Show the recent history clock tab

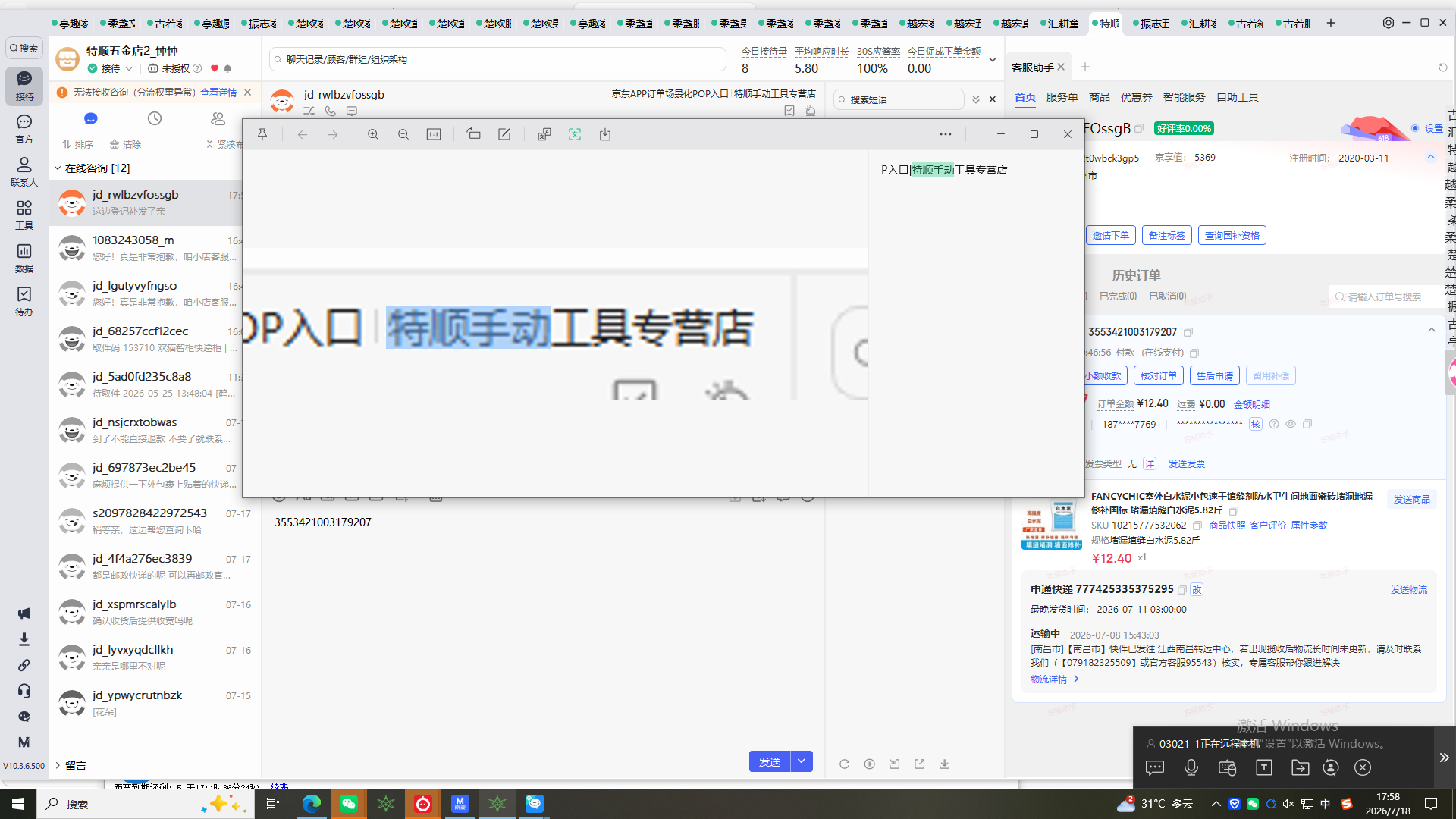[x=155, y=118]
